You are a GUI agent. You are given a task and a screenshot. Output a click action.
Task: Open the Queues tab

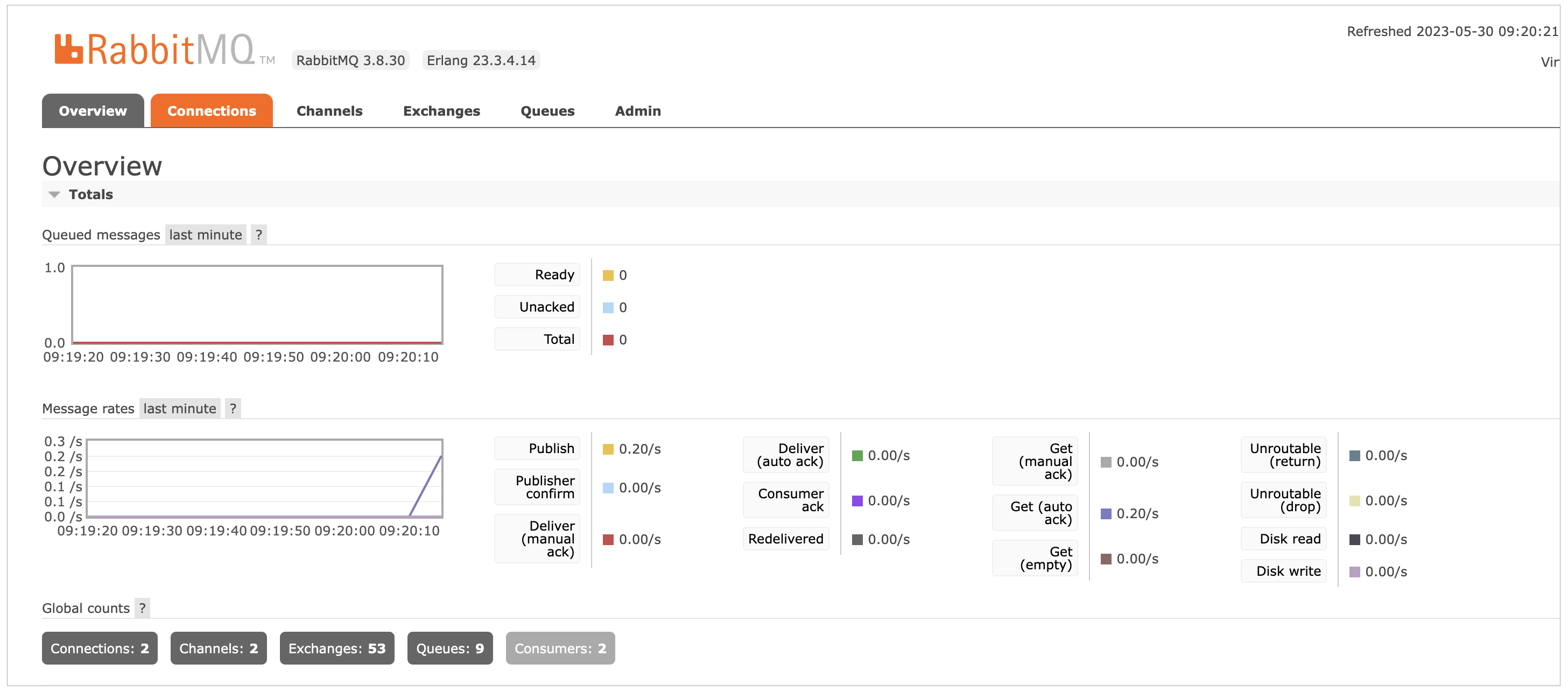(x=547, y=111)
